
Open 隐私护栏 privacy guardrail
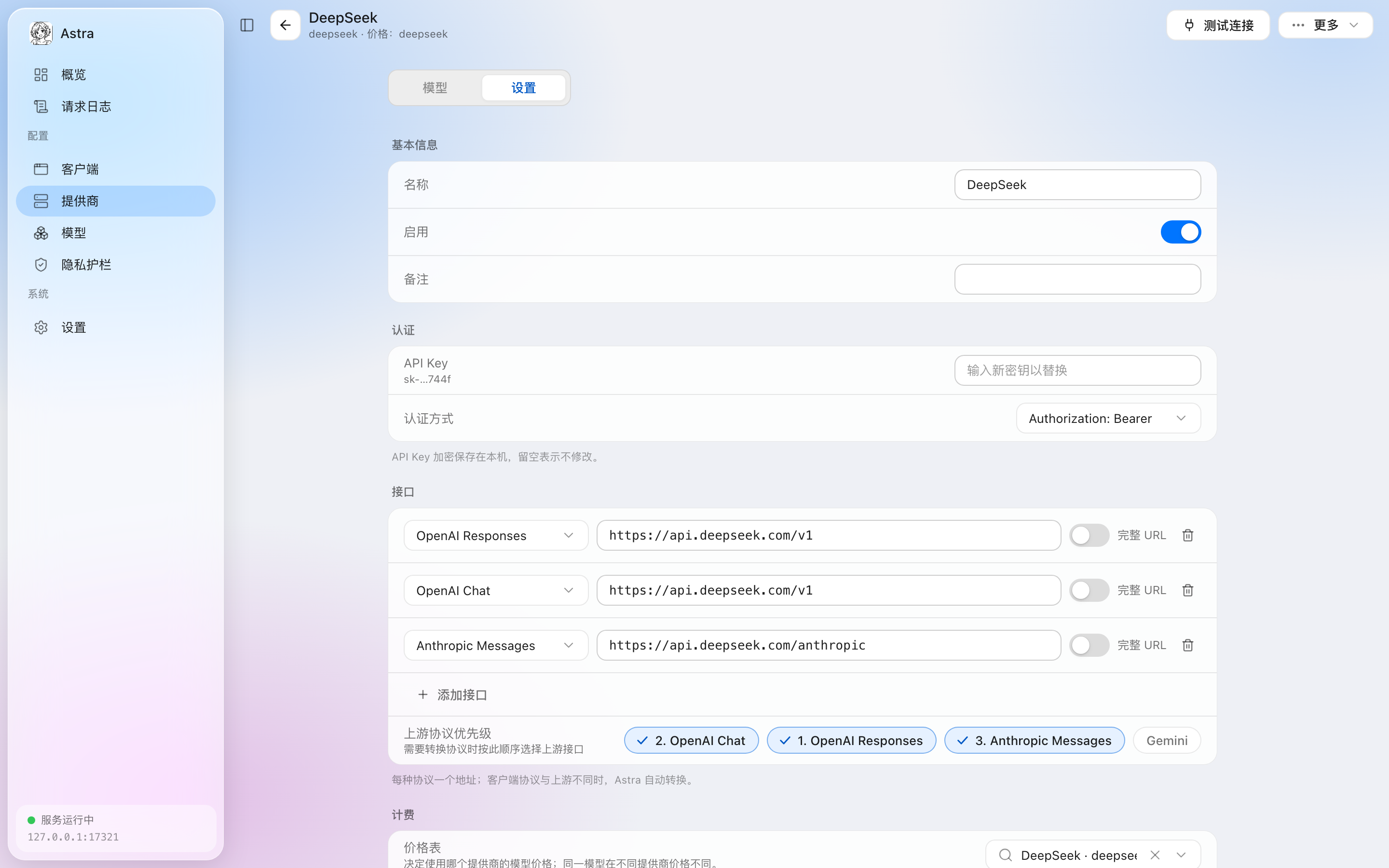tap(115, 265)
